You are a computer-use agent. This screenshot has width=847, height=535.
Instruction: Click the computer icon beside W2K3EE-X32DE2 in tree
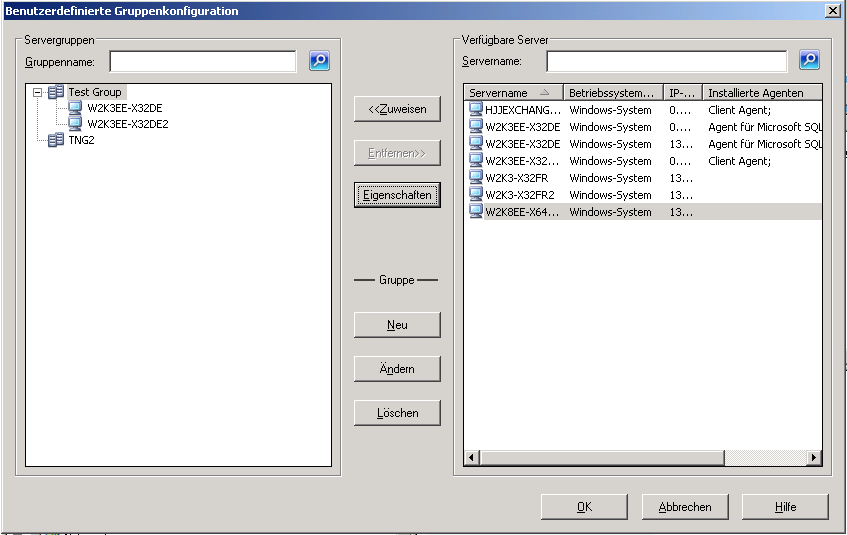(x=75, y=124)
